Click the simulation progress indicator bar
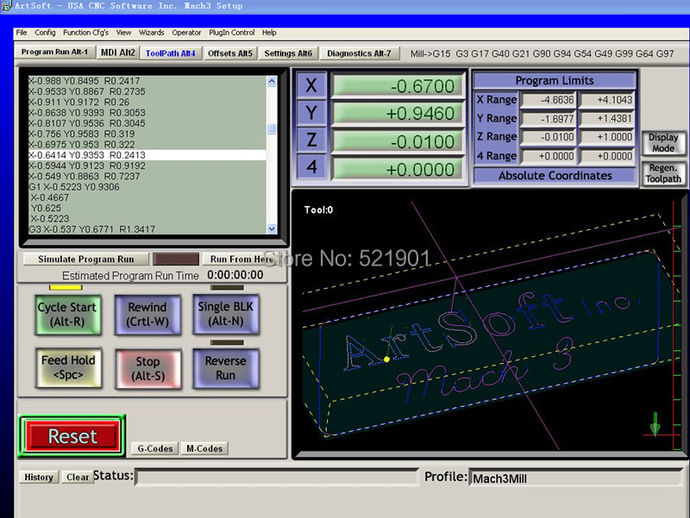 click(176, 259)
